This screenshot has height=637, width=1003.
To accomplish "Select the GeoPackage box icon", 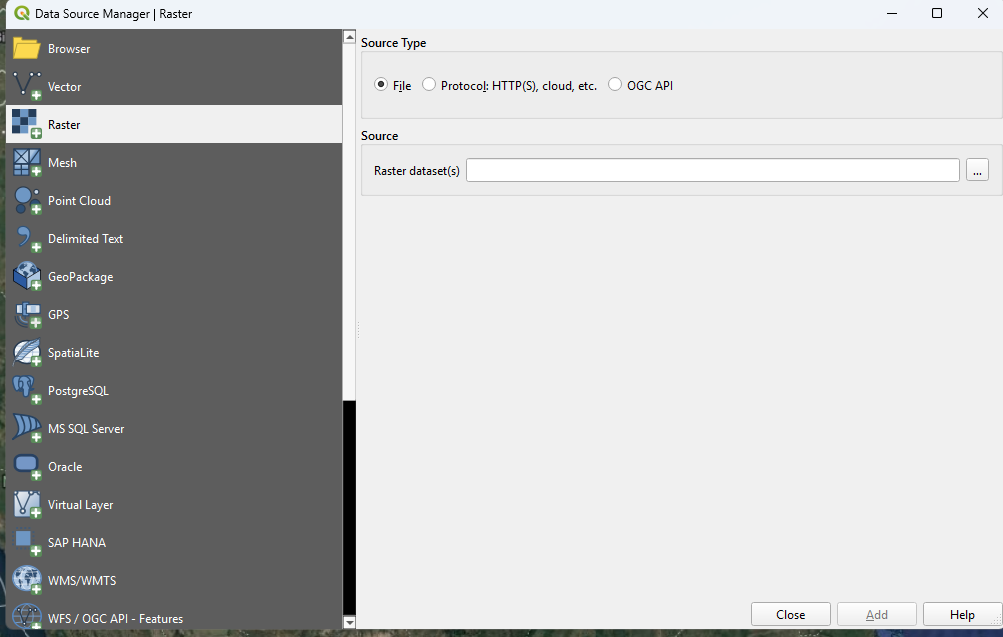I will pyautogui.click(x=26, y=276).
